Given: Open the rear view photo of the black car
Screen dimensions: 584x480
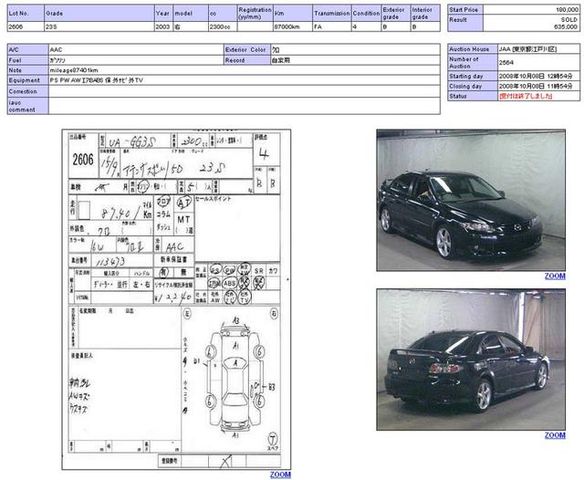Looking at the screenshot, I should (471, 359).
